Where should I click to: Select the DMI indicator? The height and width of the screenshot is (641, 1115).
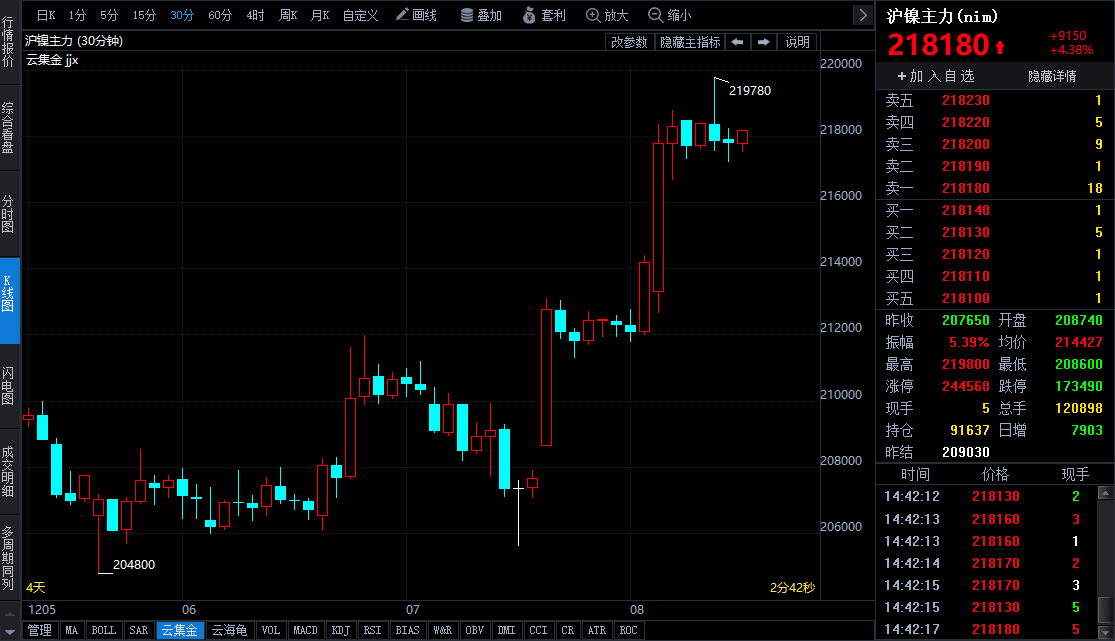(x=506, y=630)
